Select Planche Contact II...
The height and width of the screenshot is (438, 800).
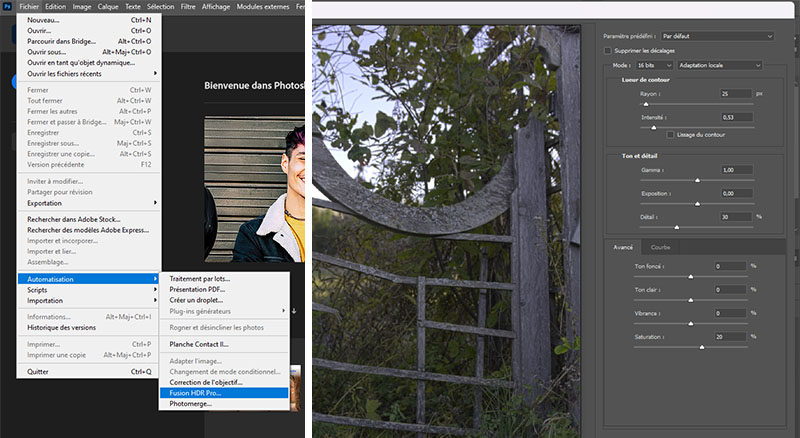pos(224,344)
